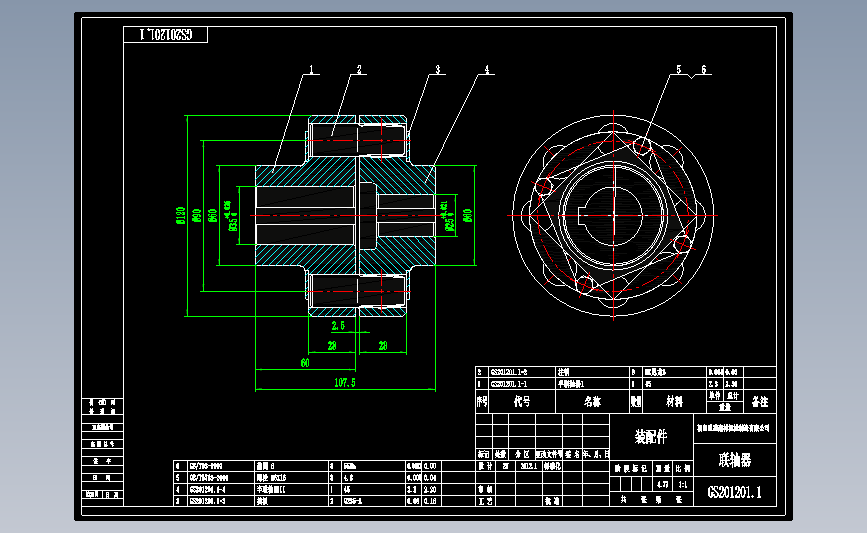
Task: Select the GS201201.1-2 code in parts list
Action: click(509, 372)
